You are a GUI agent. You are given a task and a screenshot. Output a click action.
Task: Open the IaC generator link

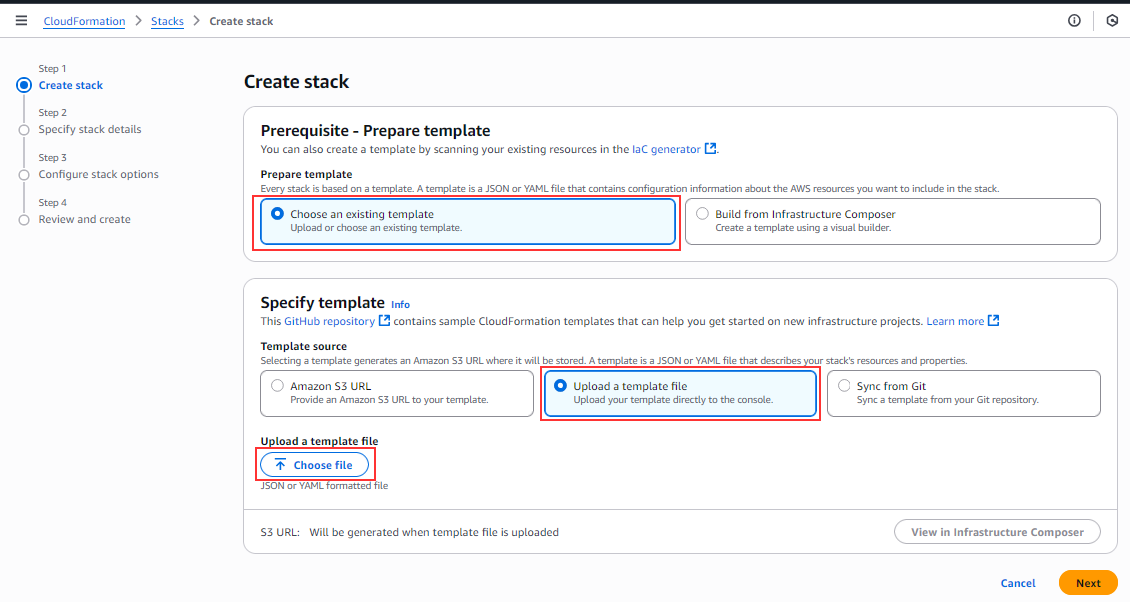point(666,149)
